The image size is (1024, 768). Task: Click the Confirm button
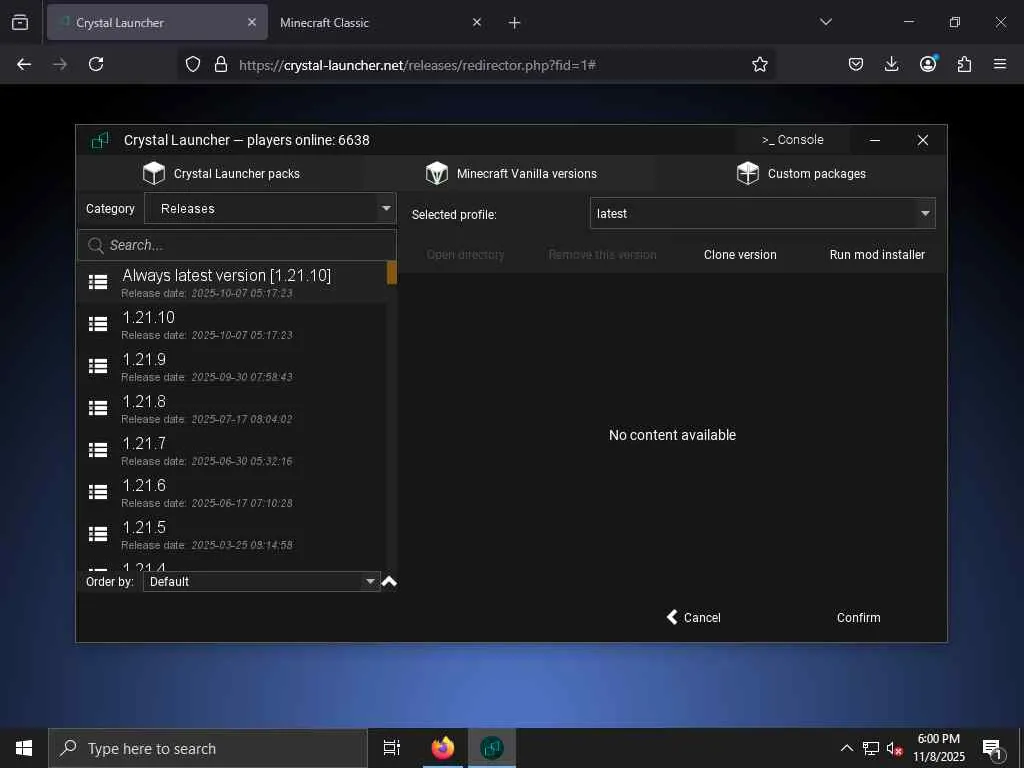pos(858,617)
